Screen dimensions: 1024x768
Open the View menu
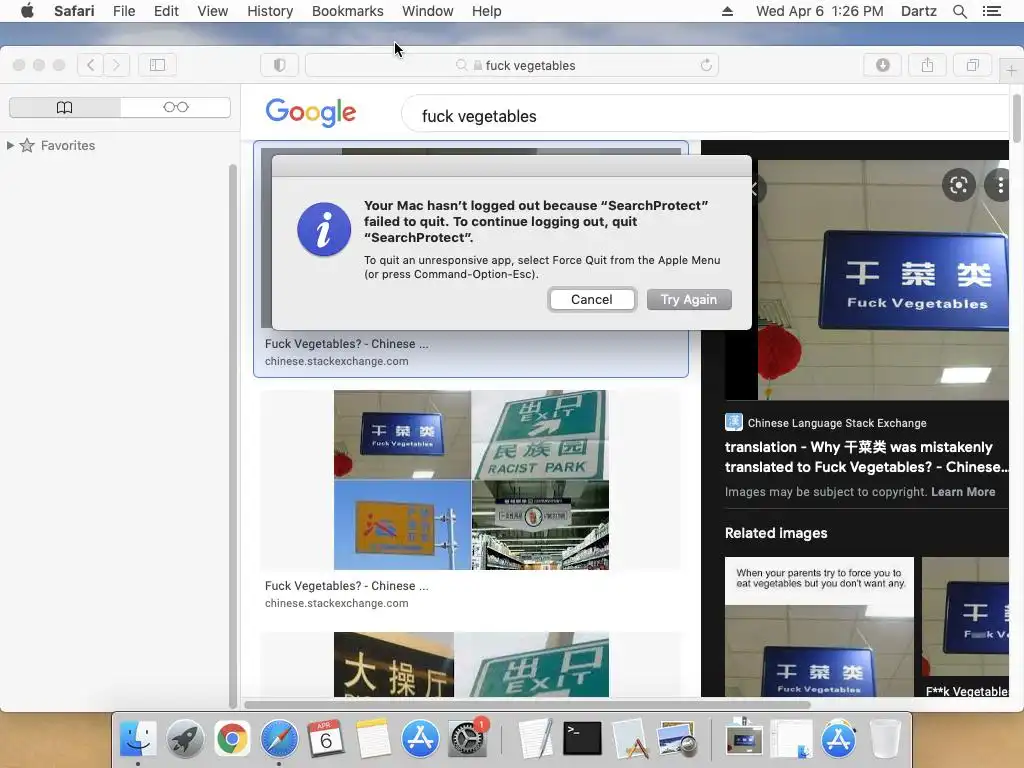pyautogui.click(x=213, y=11)
